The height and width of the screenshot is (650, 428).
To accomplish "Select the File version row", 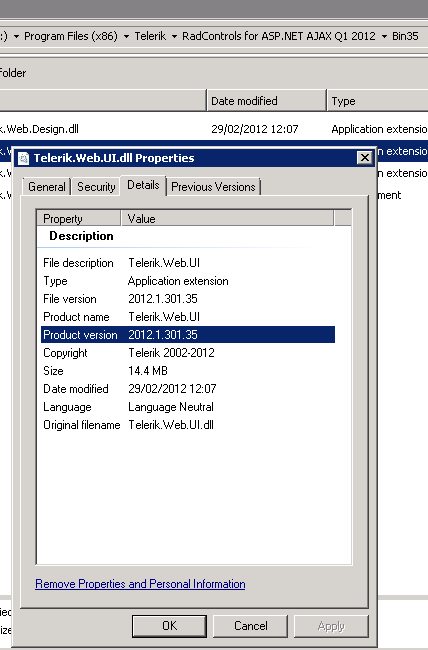I will [187, 299].
